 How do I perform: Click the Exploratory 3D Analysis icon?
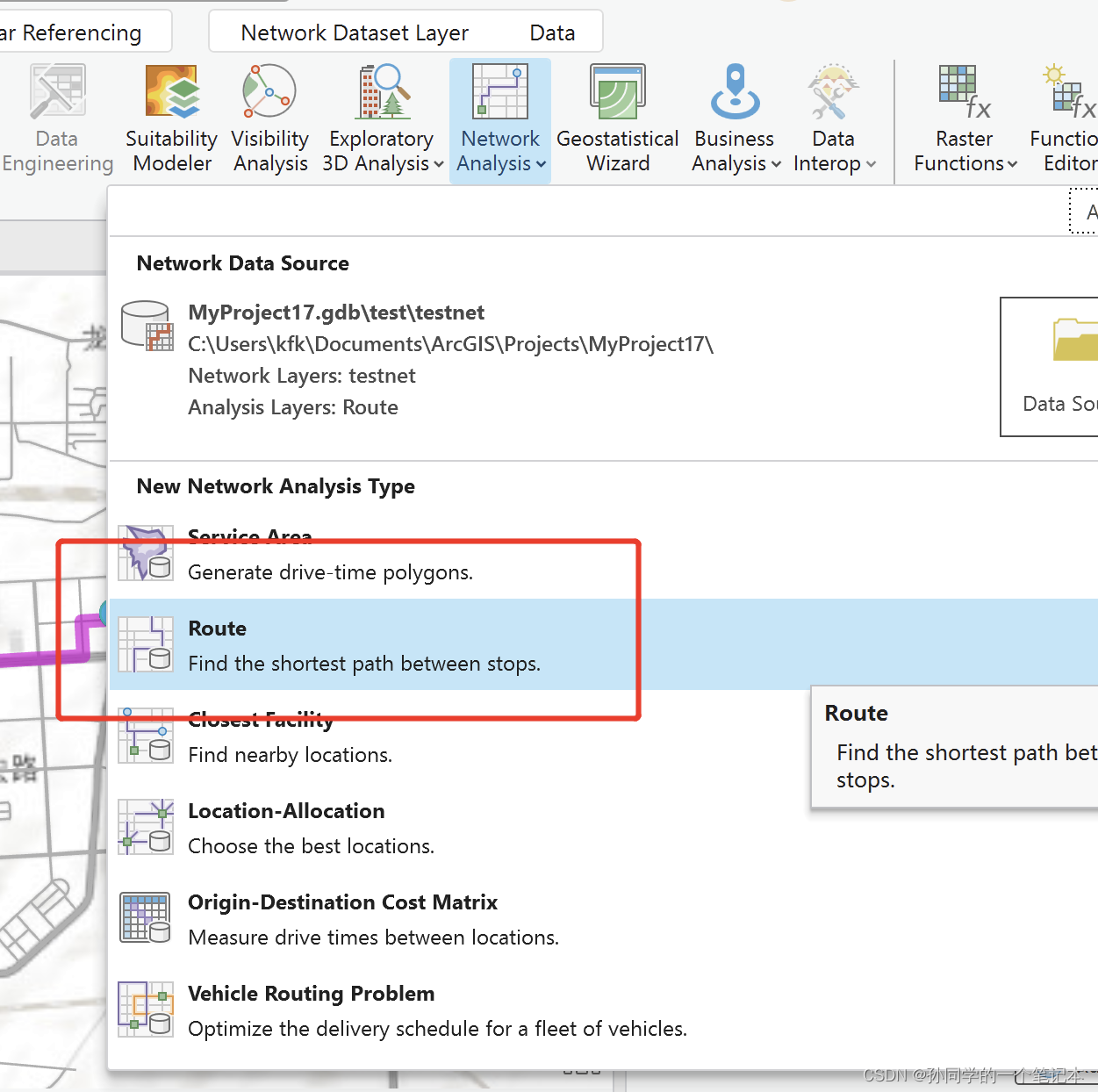384,91
